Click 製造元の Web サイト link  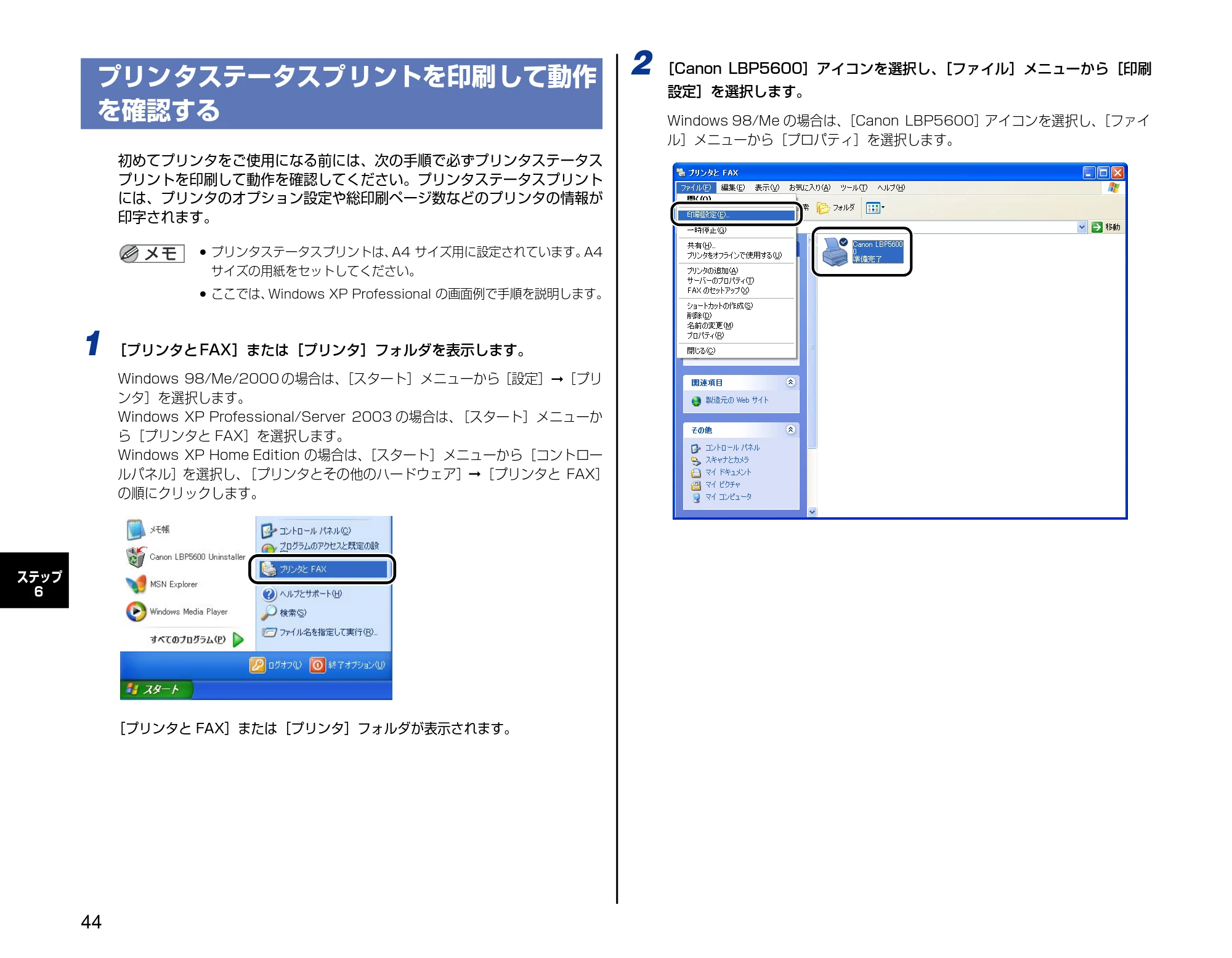(737, 400)
